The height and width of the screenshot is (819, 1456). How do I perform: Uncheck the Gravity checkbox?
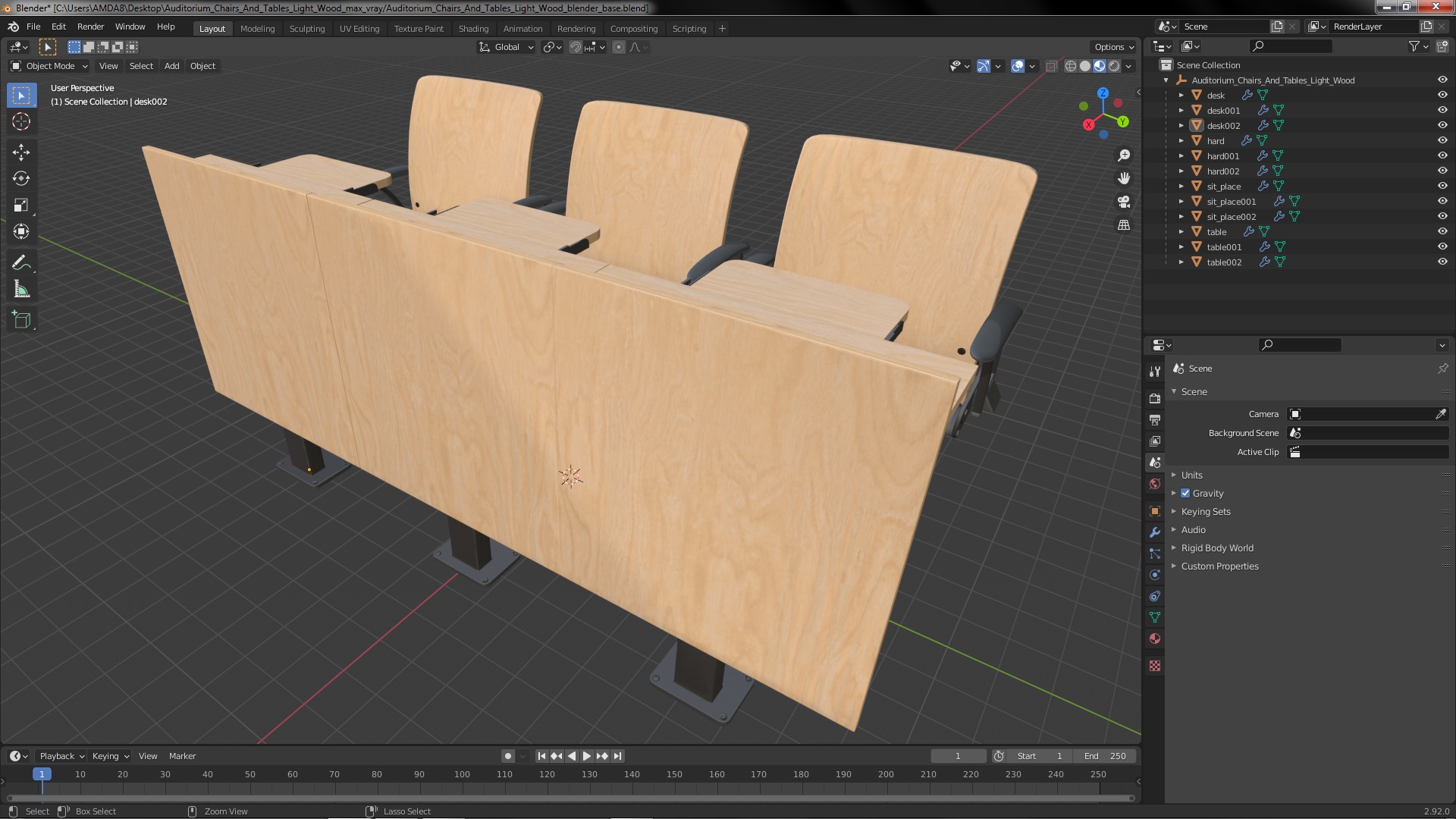[x=1185, y=493]
